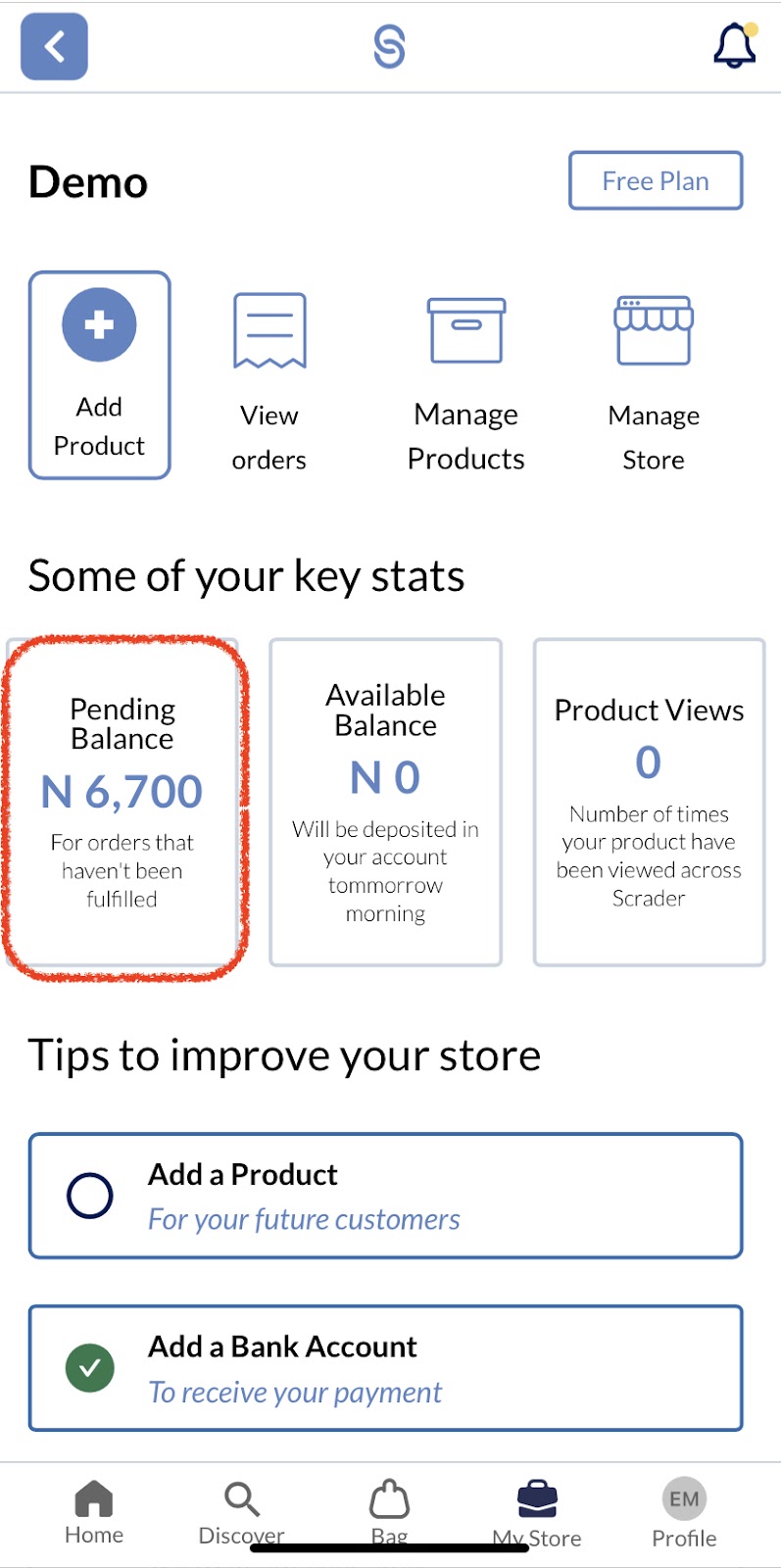Open 'To receive your payment' tip
Viewport: 781px width, 1568px height.
295,1393
